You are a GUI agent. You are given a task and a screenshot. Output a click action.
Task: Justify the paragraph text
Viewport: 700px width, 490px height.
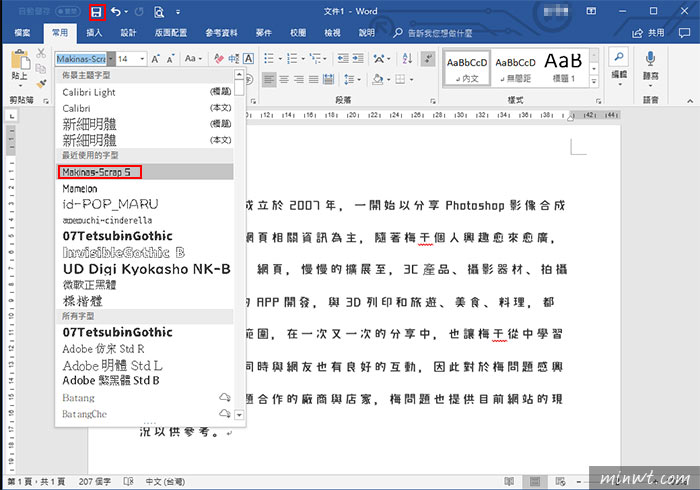tap(314, 80)
